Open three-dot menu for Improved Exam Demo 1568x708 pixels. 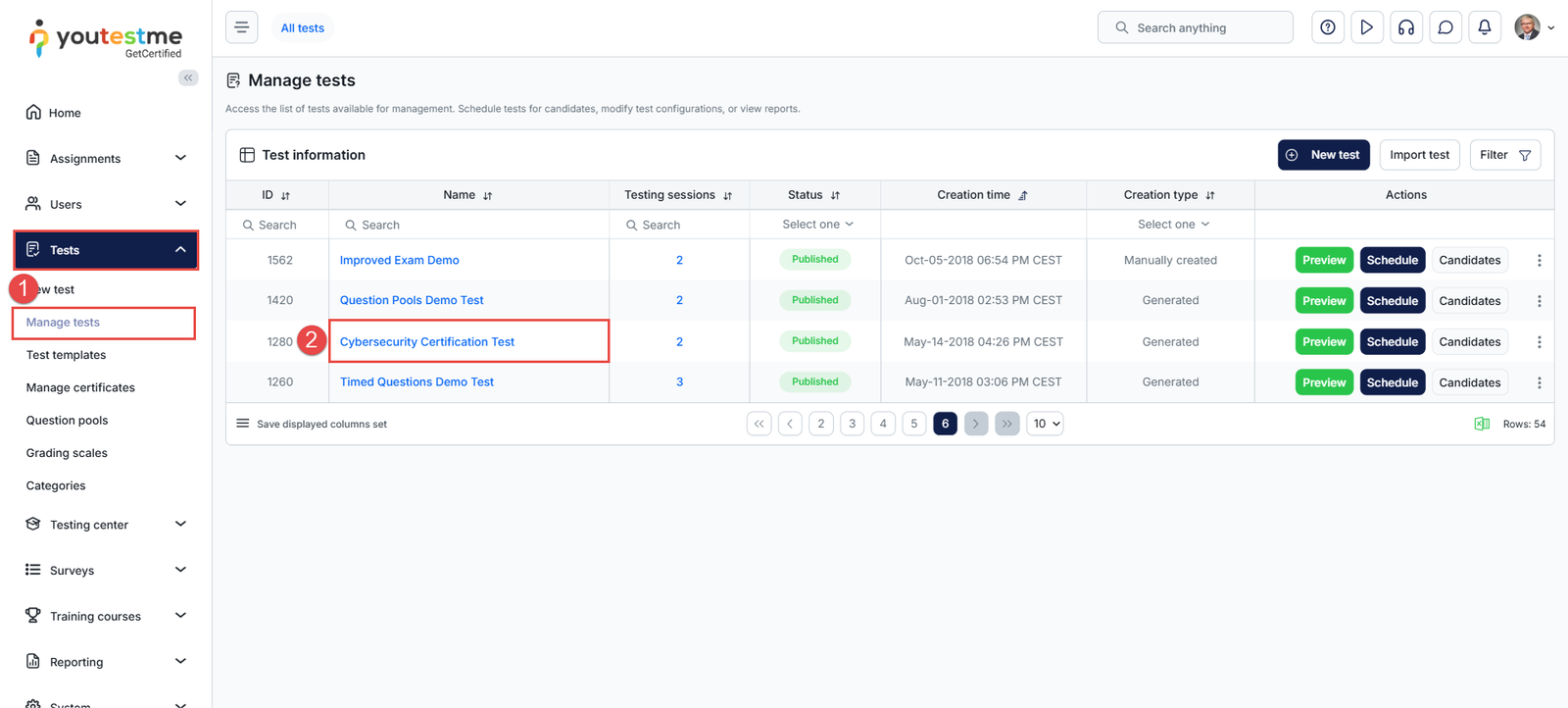coord(1539,260)
